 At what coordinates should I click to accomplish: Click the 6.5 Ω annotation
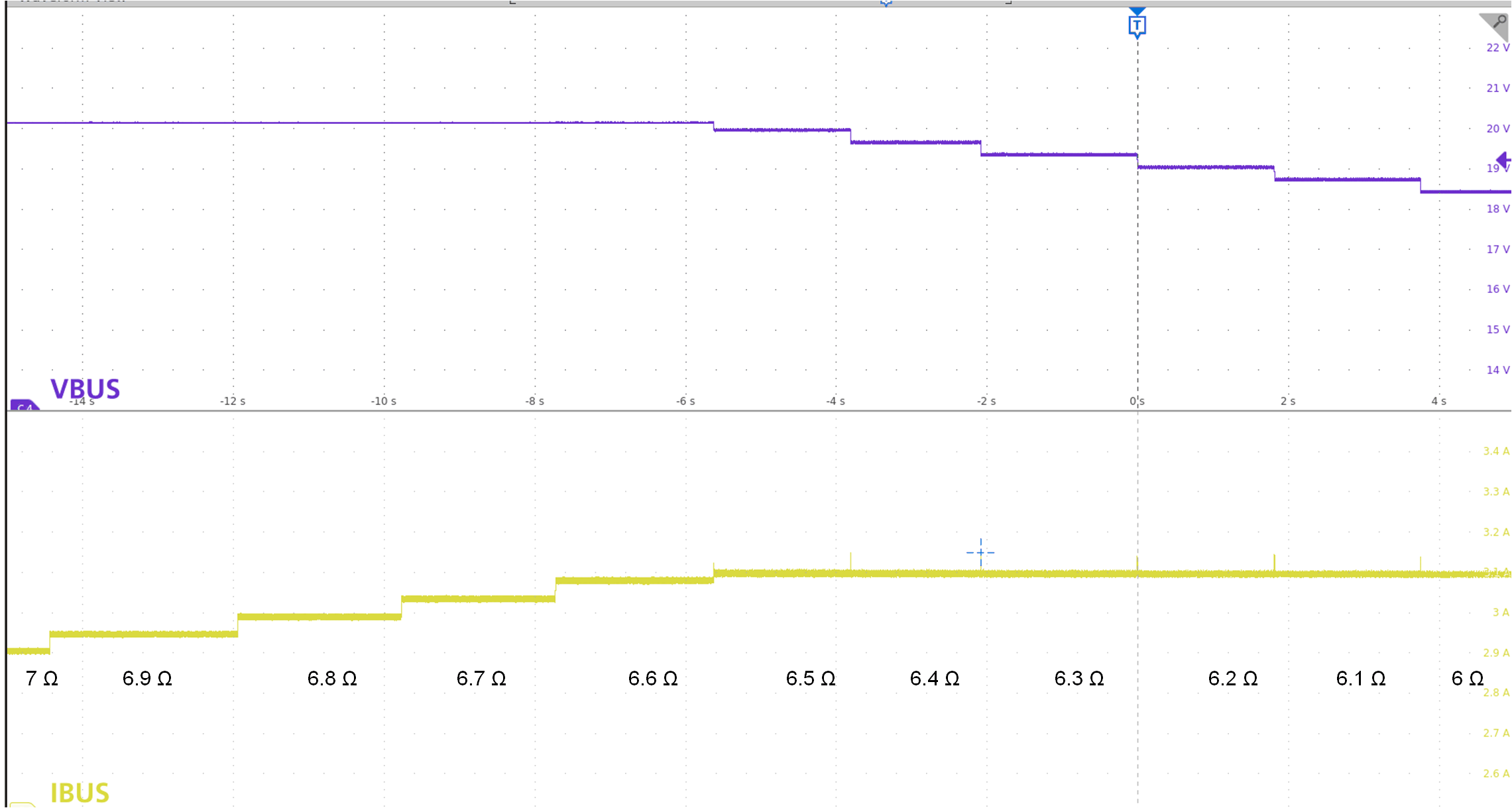(811, 679)
